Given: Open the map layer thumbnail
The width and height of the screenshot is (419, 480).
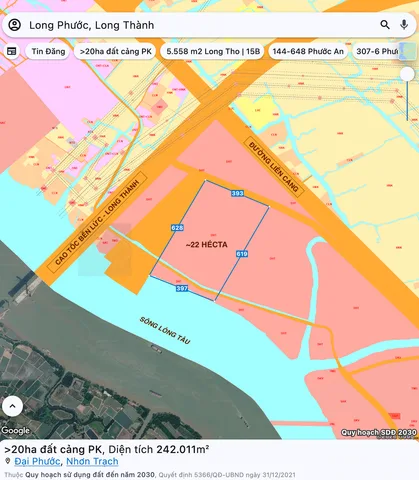Looking at the screenshot, I should (x=408, y=51).
